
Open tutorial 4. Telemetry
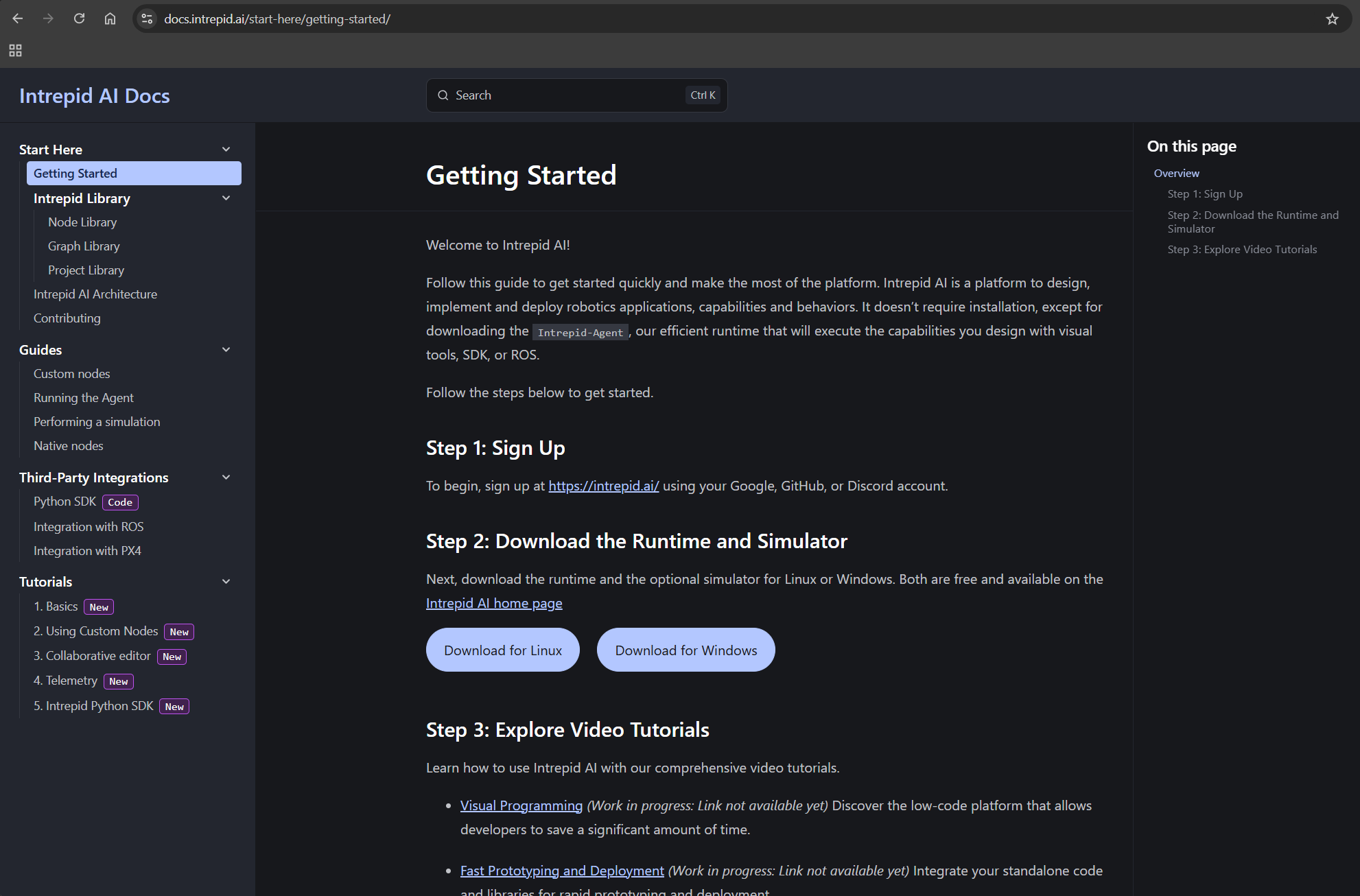(66, 681)
